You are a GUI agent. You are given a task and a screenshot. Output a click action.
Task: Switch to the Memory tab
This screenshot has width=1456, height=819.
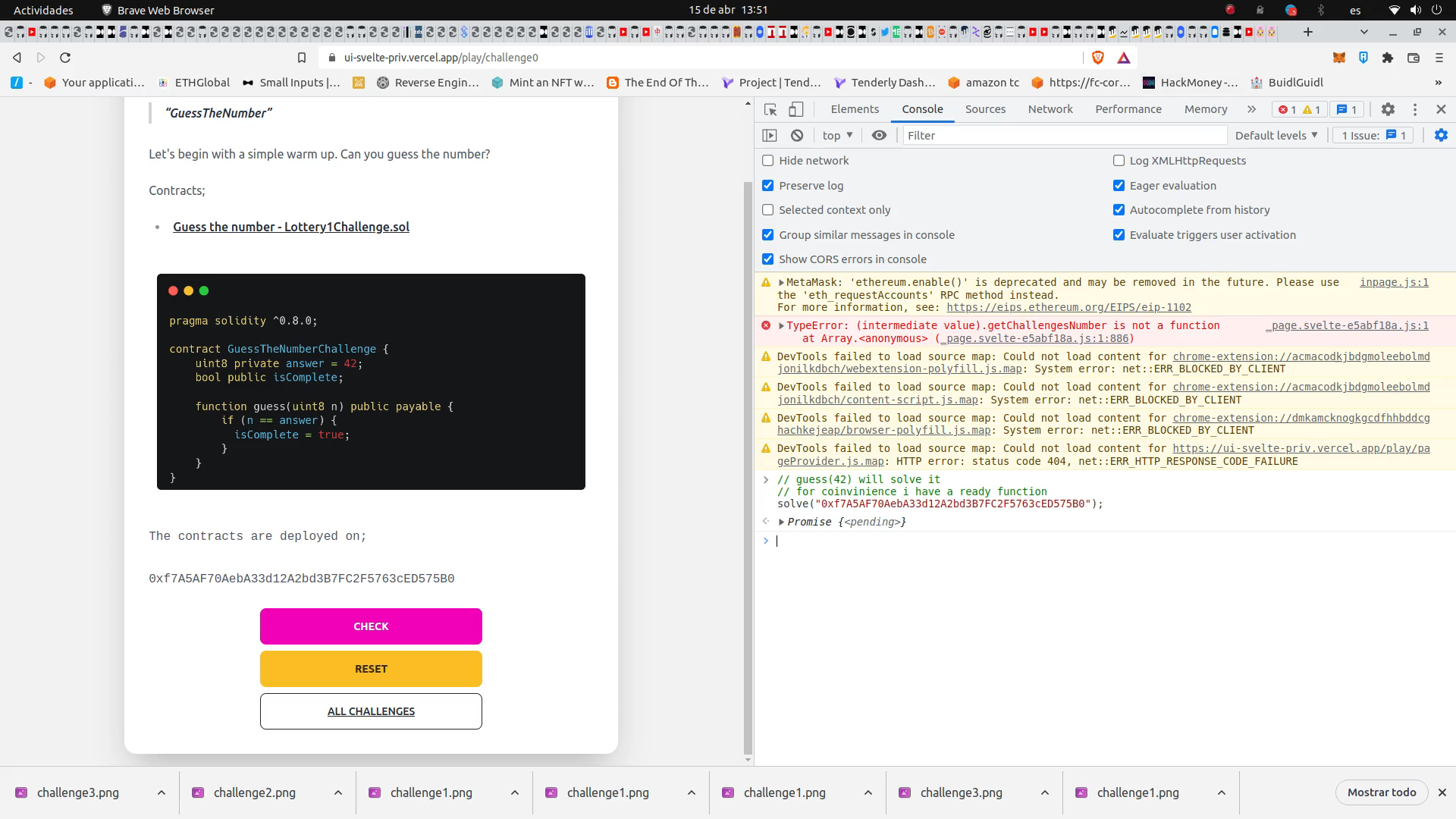click(1206, 109)
